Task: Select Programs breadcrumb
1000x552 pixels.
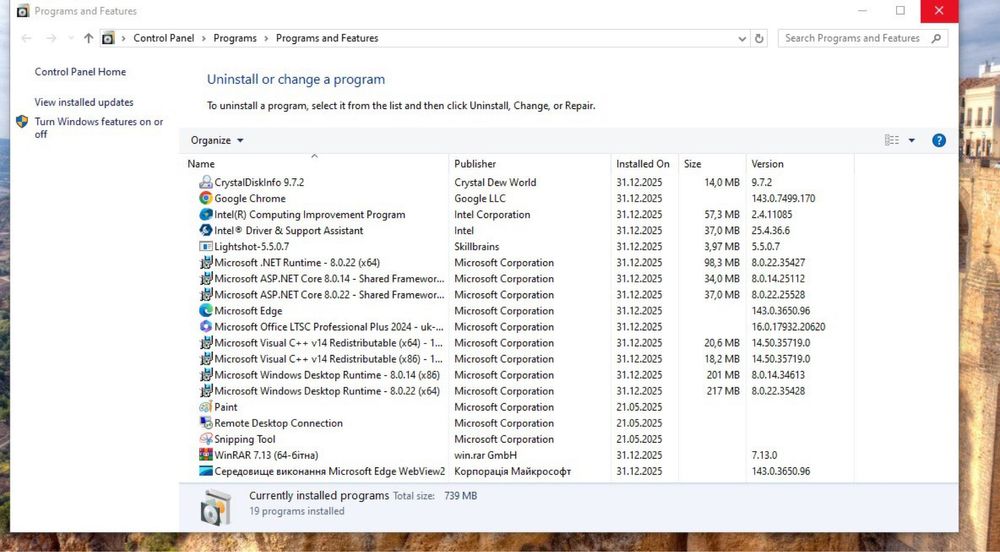Action: coord(235,38)
